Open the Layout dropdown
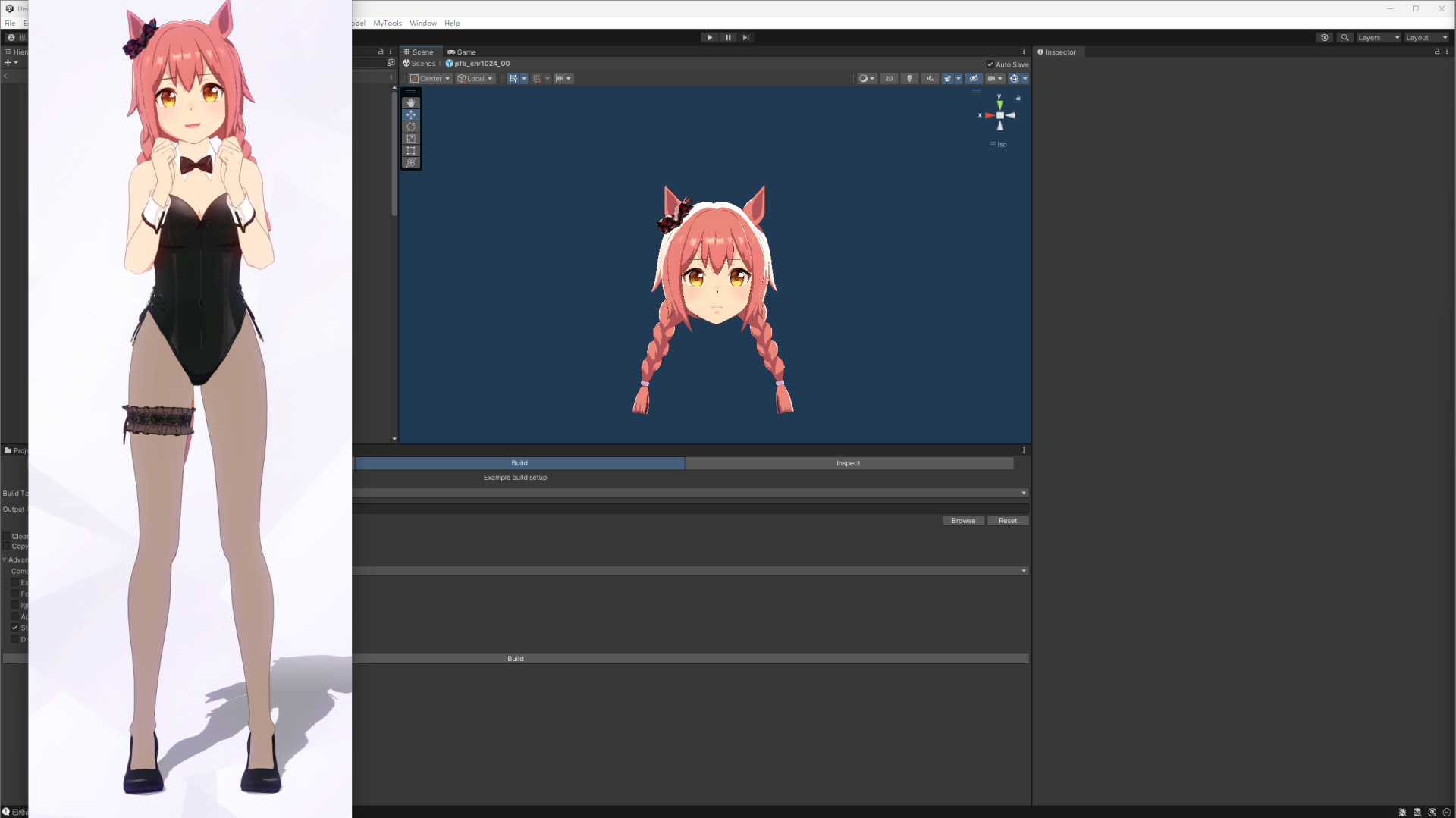The height and width of the screenshot is (818, 1456). (x=1426, y=37)
